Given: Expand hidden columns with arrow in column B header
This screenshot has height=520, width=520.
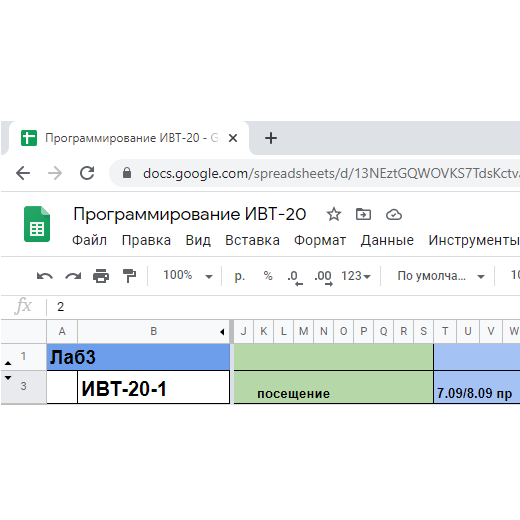Looking at the screenshot, I should click(222, 331).
